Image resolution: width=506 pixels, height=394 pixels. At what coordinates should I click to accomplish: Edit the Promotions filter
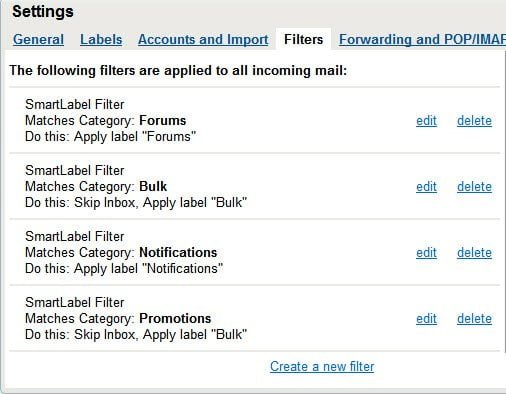tap(426, 319)
